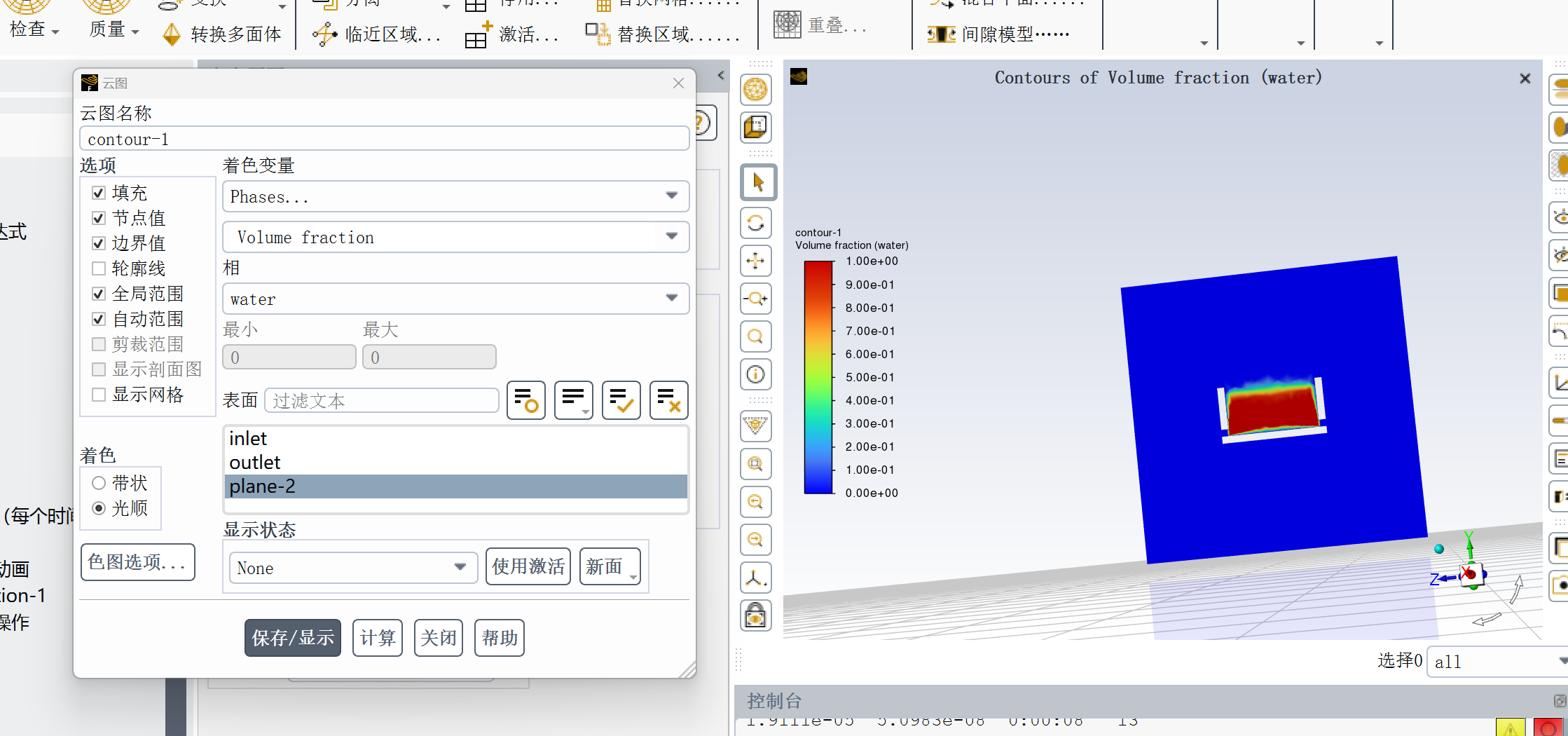Viewport: 1568px width, 736px height.
Task: Select the 光顺 (smooth) coloring radio
Action: click(99, 508)
